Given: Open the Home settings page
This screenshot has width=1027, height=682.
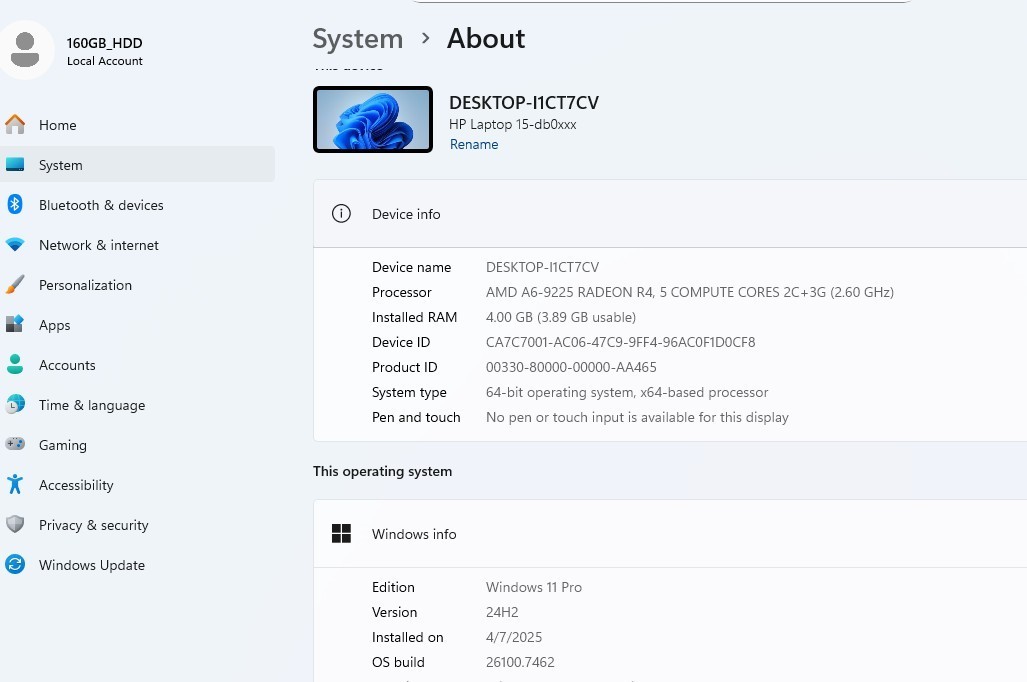Looking at the screenshot, I should click(138, 124).
